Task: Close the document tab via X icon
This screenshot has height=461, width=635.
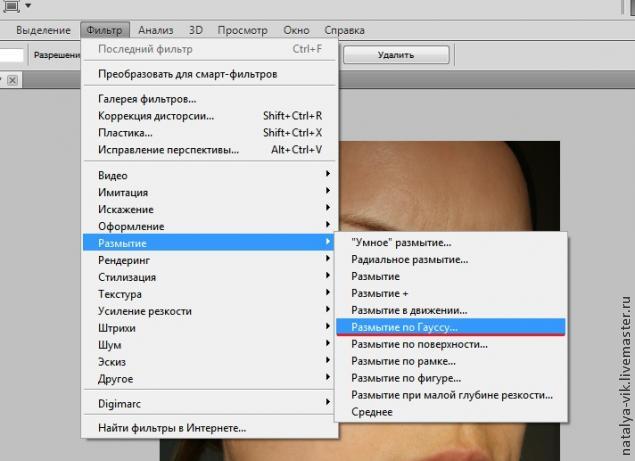Action: [13, 80]
